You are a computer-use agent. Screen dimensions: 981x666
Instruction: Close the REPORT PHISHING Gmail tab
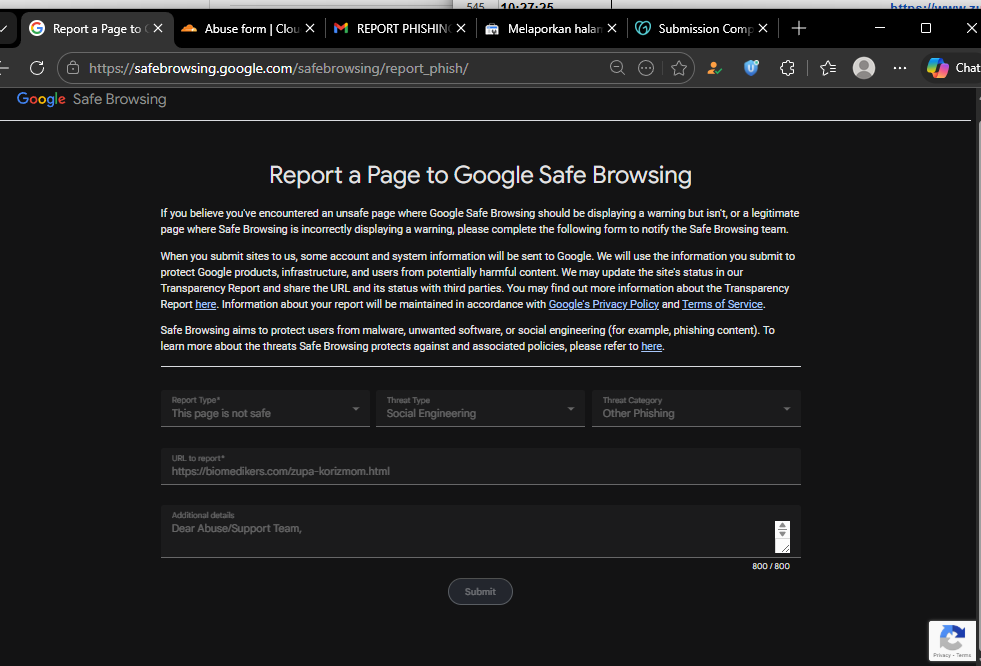point(461,28)
